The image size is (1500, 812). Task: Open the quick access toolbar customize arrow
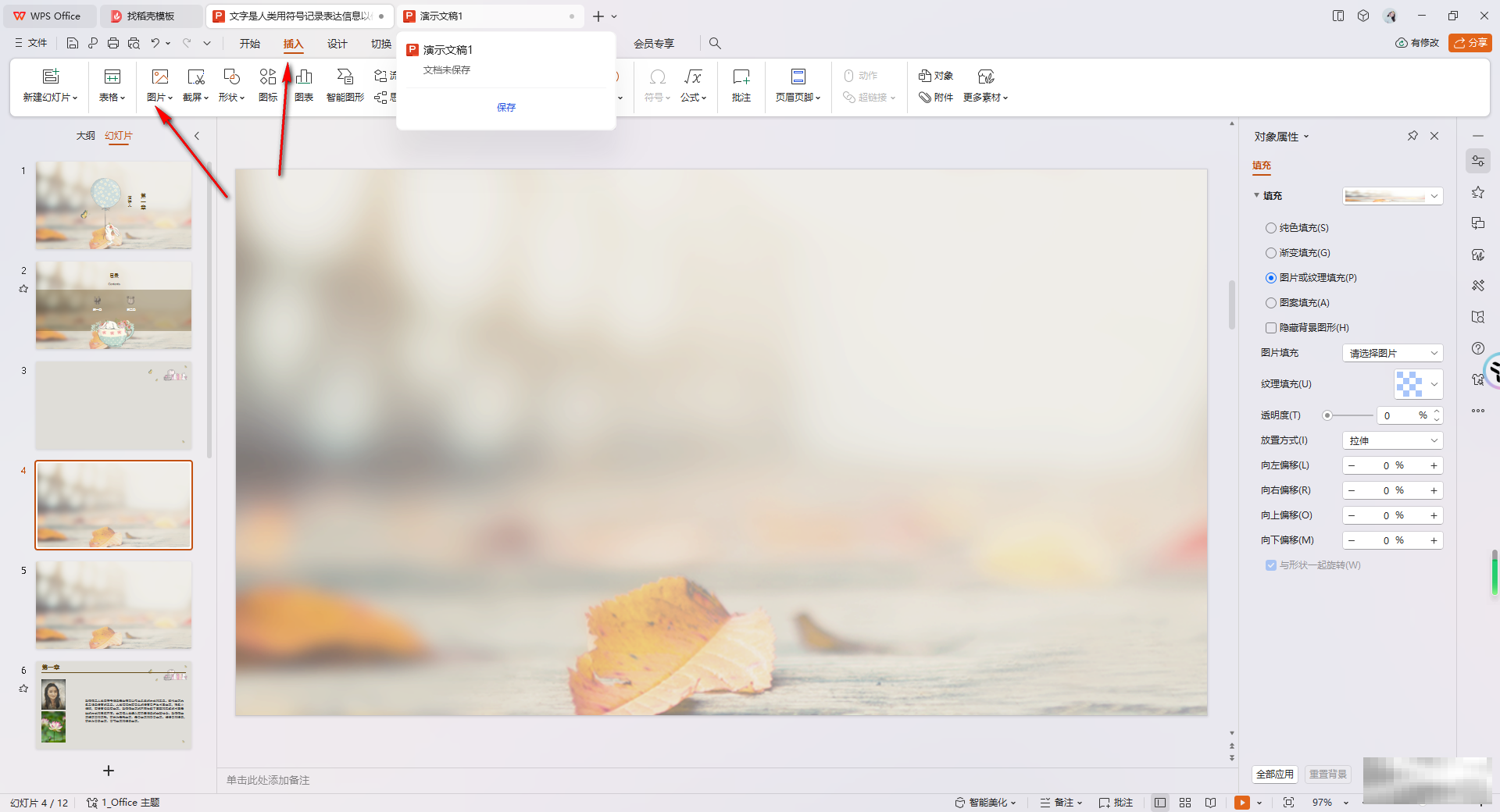click(207, 43)
